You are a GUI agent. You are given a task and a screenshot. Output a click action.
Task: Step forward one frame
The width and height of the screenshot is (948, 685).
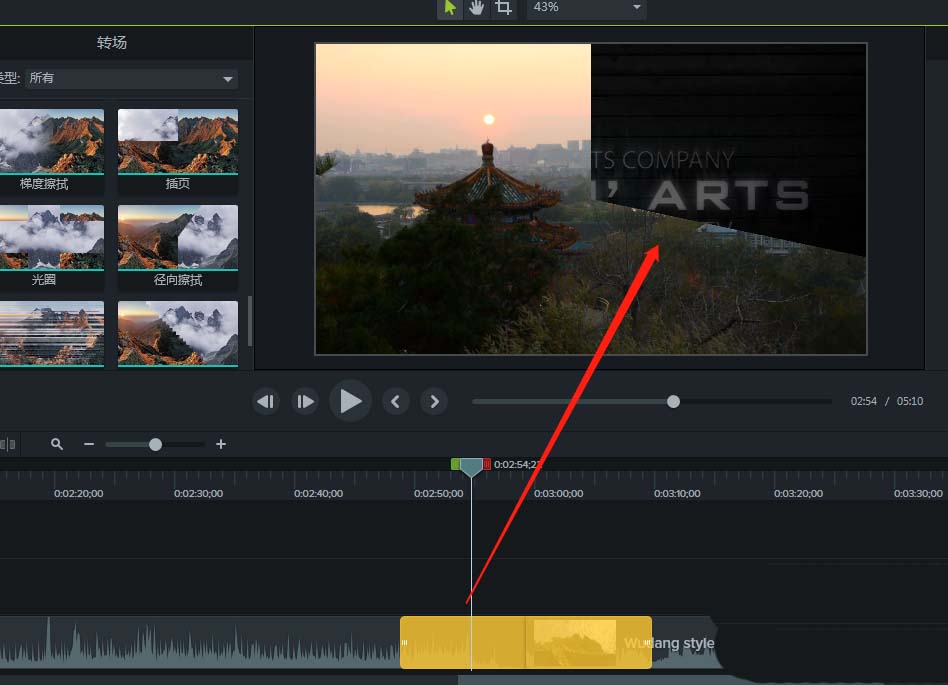click(x=305, y=402)
